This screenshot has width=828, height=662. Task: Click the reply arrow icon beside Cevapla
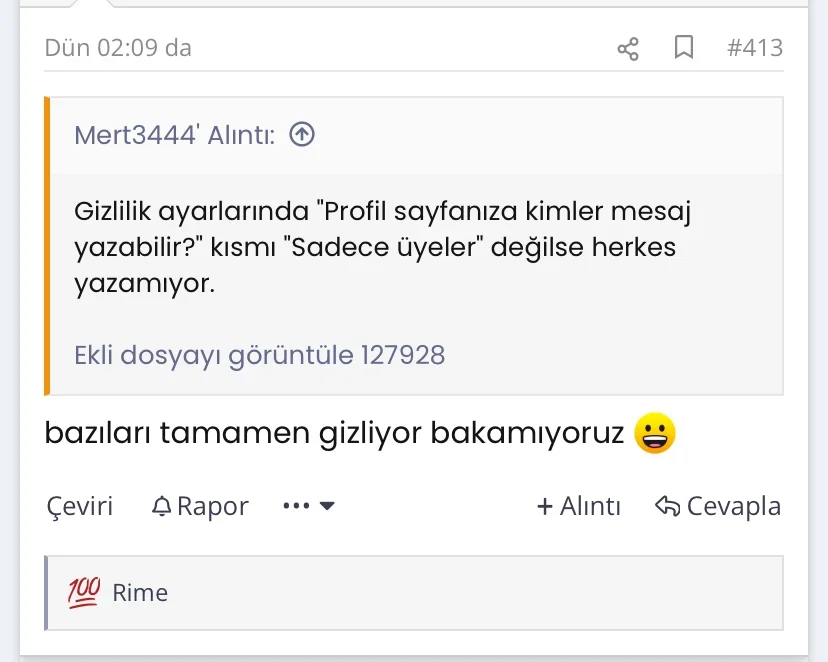[667, 507]
